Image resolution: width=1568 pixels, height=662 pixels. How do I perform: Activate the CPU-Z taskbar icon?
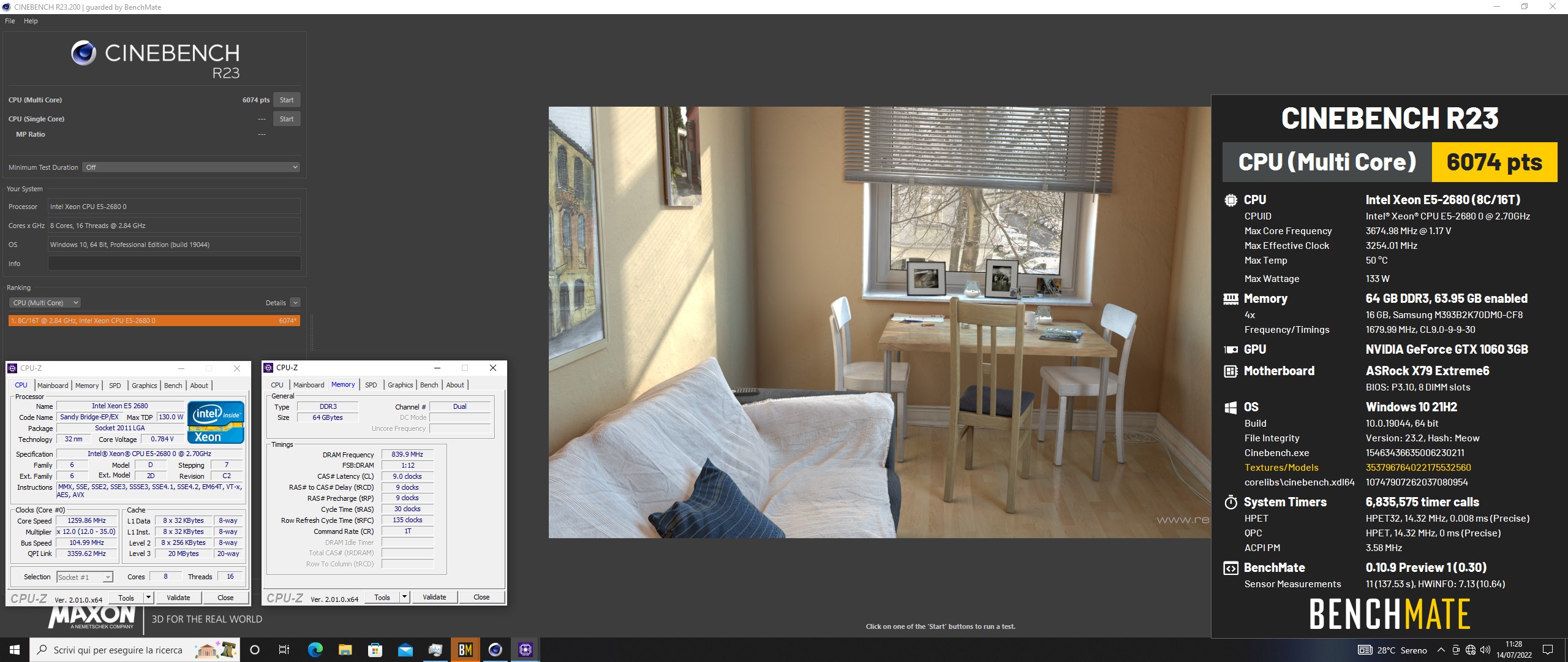(x=526, y=650)
